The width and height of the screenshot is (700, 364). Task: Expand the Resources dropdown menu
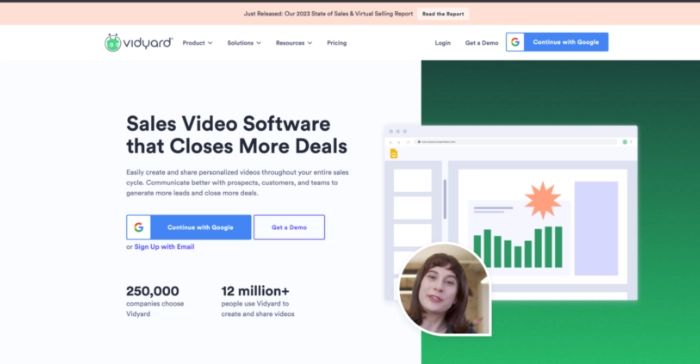294,43
